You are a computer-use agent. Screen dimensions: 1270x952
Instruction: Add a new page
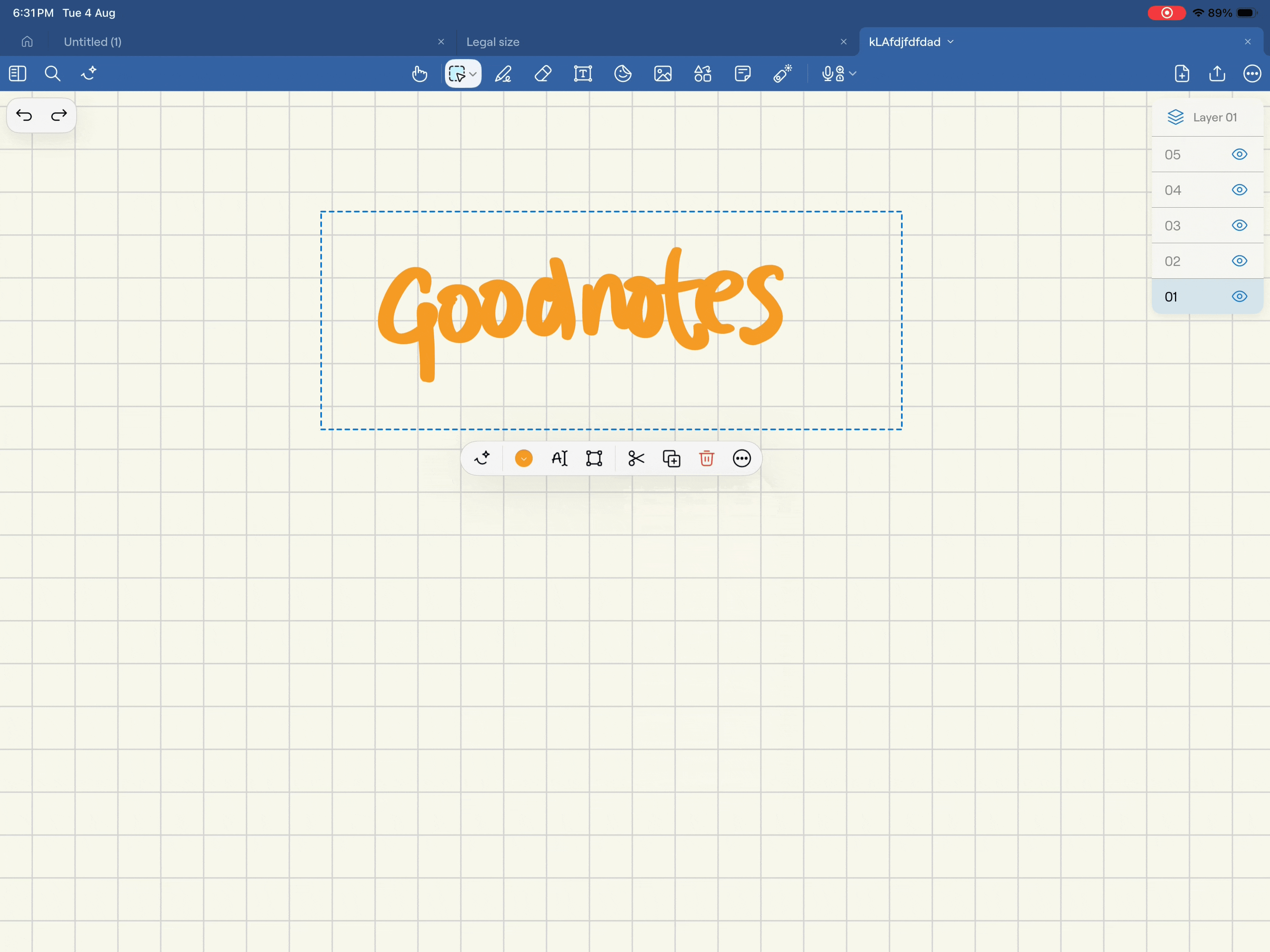1182,73
